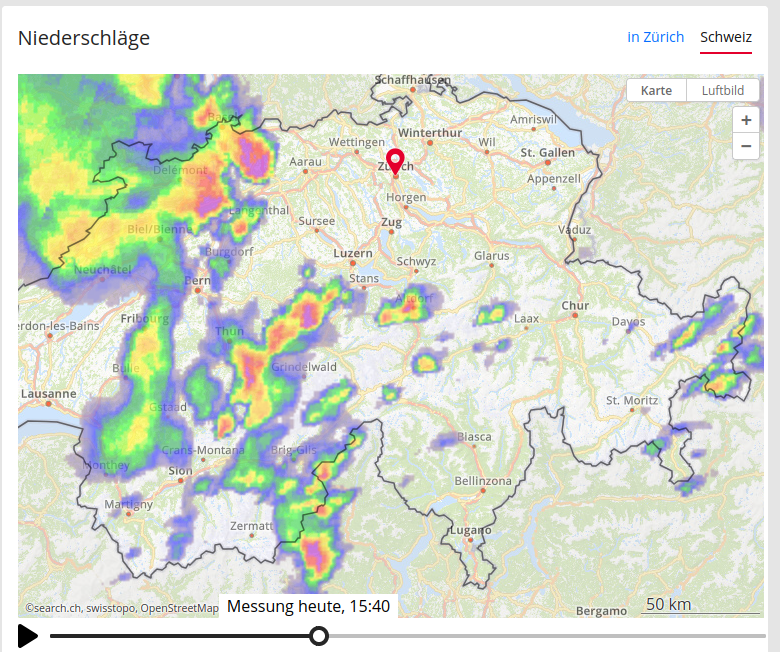The image size is (780, 652).
Task: Click the St. Moritz map label
Action: pos(632,400)
